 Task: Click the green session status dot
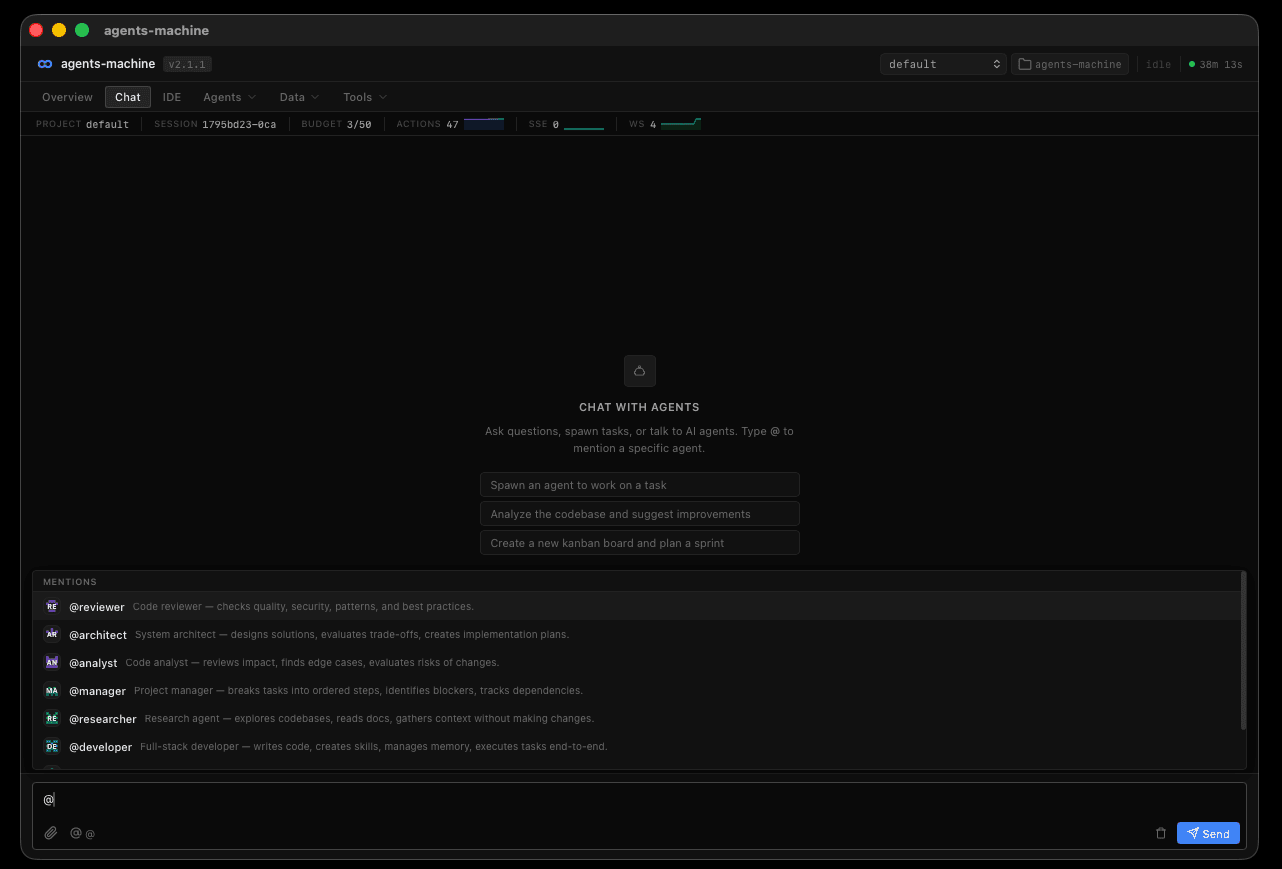coord(1191,63)
